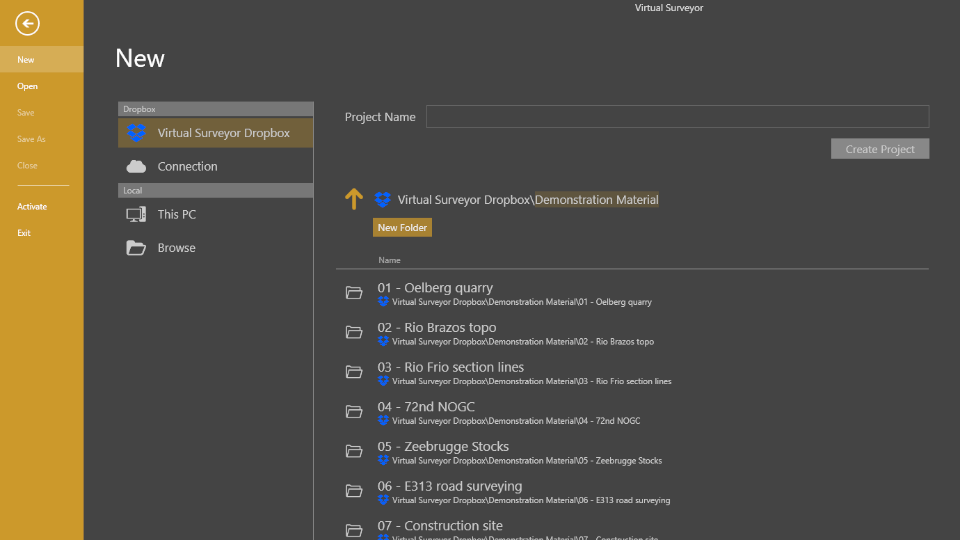Click folder icon of 05 - Zeebrugge Stocks

pyautogui.click(x=354, y=451)
